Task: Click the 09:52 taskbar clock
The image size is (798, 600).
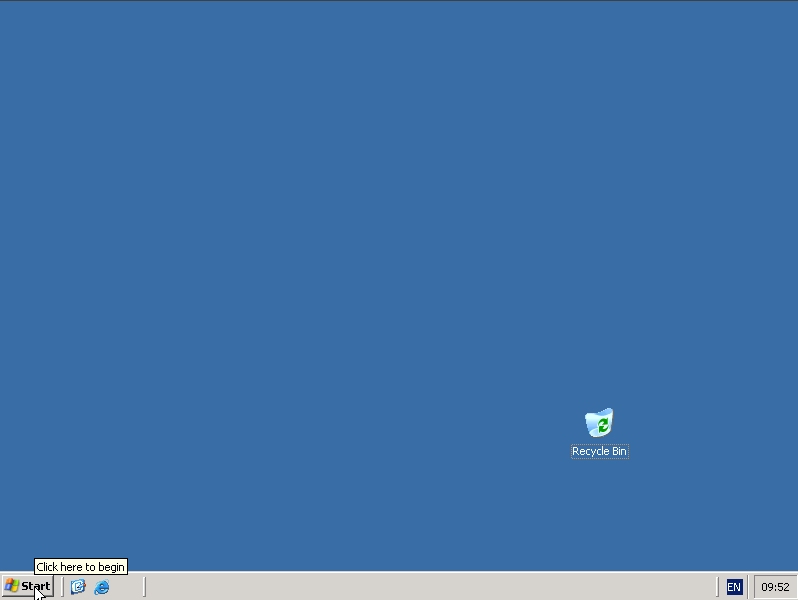Action: pyautogui.click(x=775, y=587)
